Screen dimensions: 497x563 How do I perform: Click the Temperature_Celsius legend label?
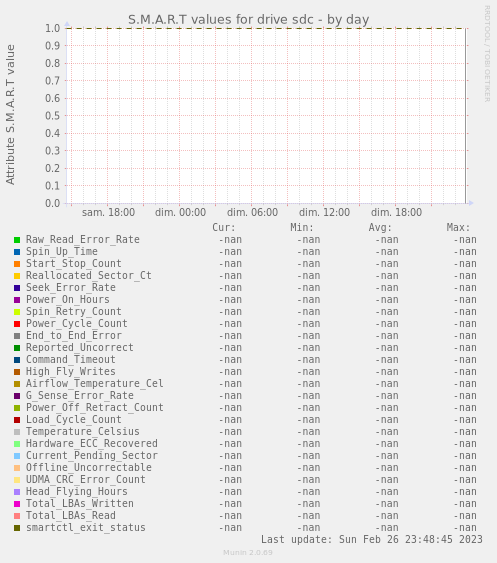pyautogui.click(x=83, y=432)
